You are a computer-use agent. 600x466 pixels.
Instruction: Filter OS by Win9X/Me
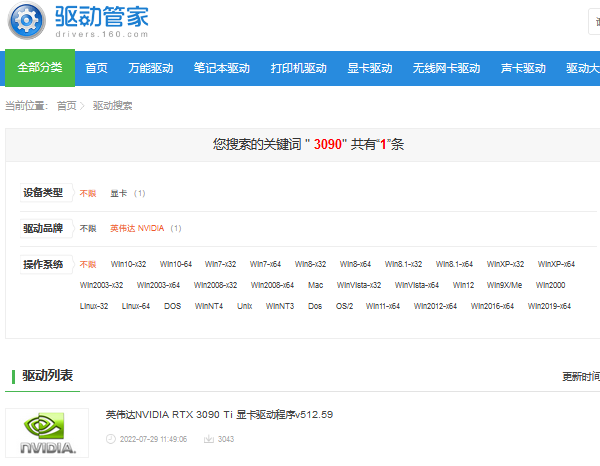tap(504, 285)
